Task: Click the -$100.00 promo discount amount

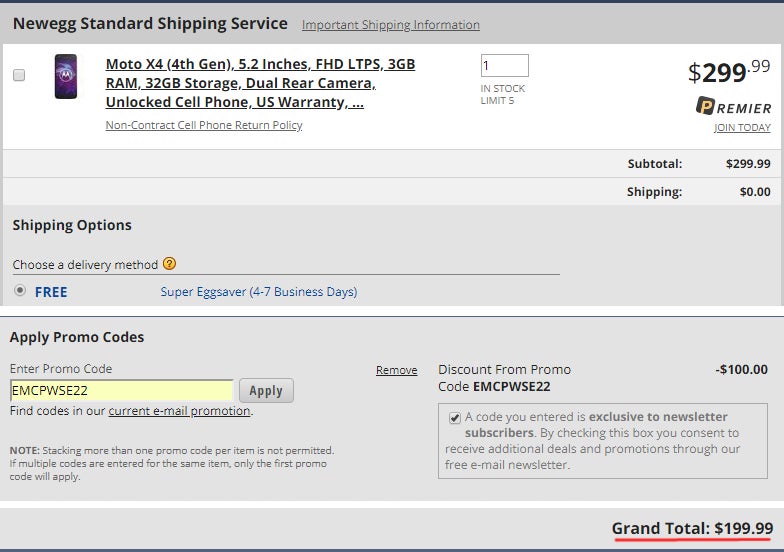Action: (x=742, y=370)
